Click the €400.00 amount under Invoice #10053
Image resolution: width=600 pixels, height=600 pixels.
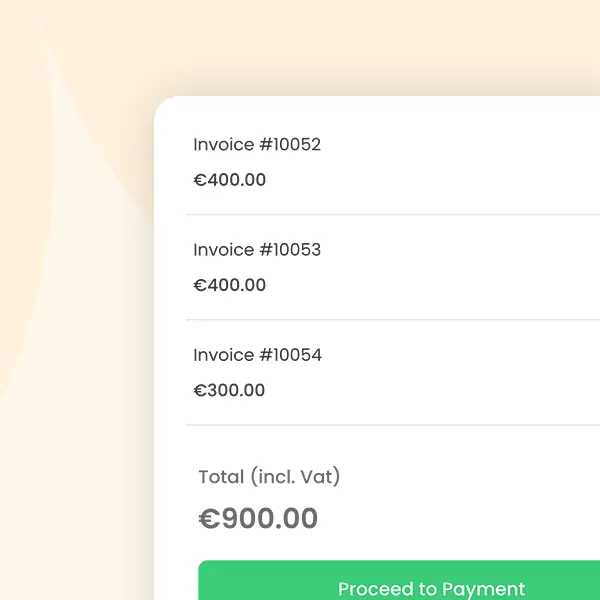(230, 286)
